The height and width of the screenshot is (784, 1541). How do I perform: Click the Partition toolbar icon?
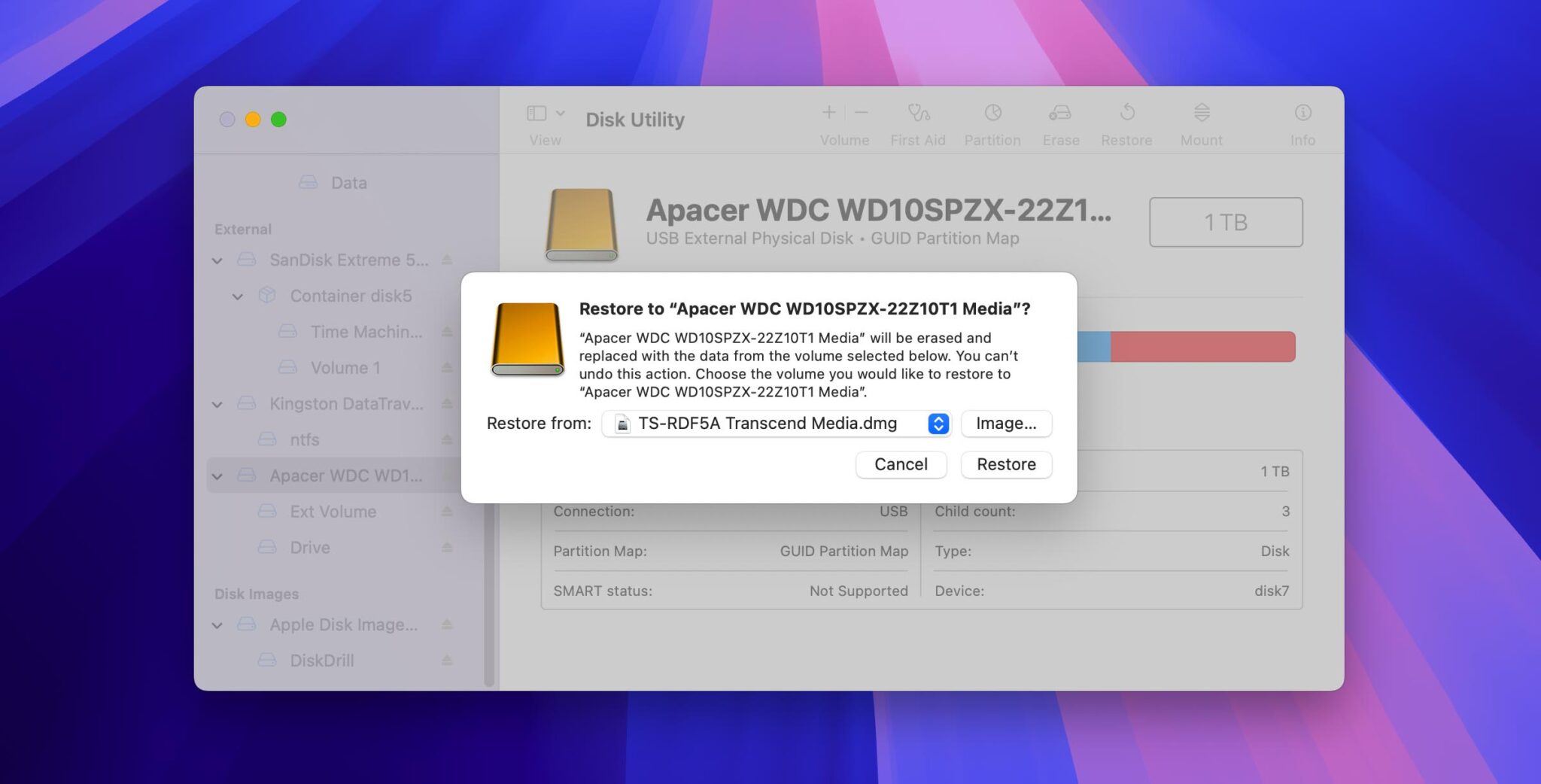pyautogui.click(x=992, y=113)
